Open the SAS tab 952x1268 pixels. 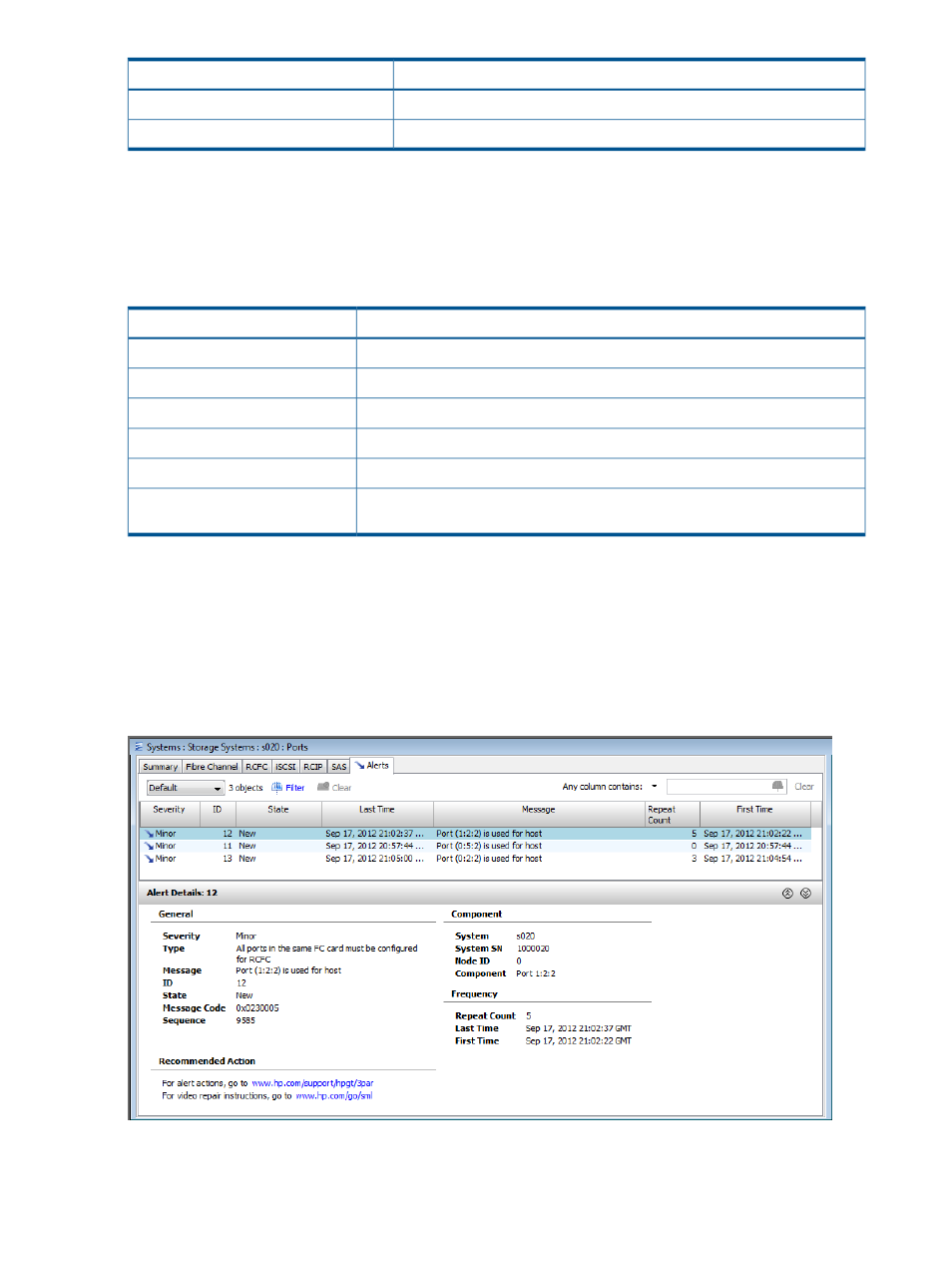point(338,767)
